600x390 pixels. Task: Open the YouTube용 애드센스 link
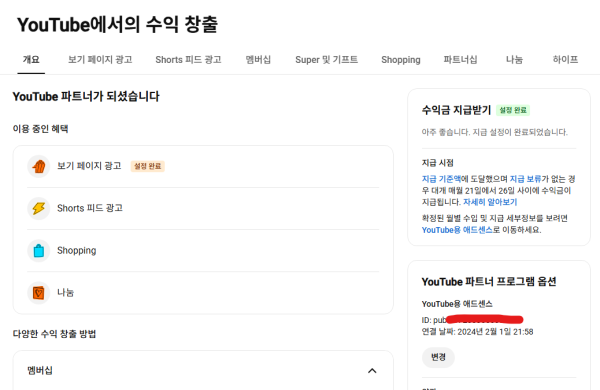[x=457, y=230]
